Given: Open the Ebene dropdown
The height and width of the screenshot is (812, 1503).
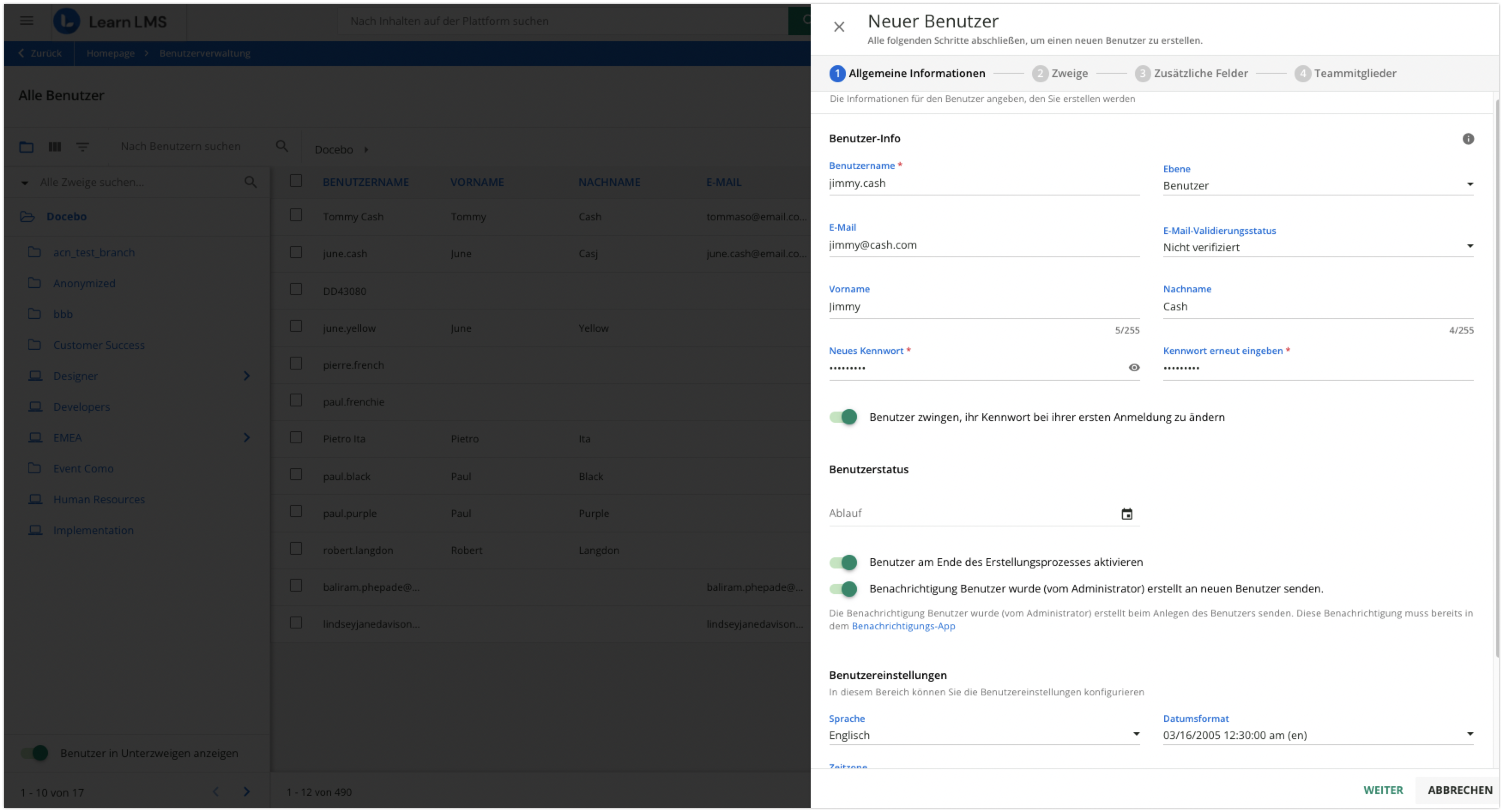Looking at the screenshot, I should click(x=1317, y=186).
